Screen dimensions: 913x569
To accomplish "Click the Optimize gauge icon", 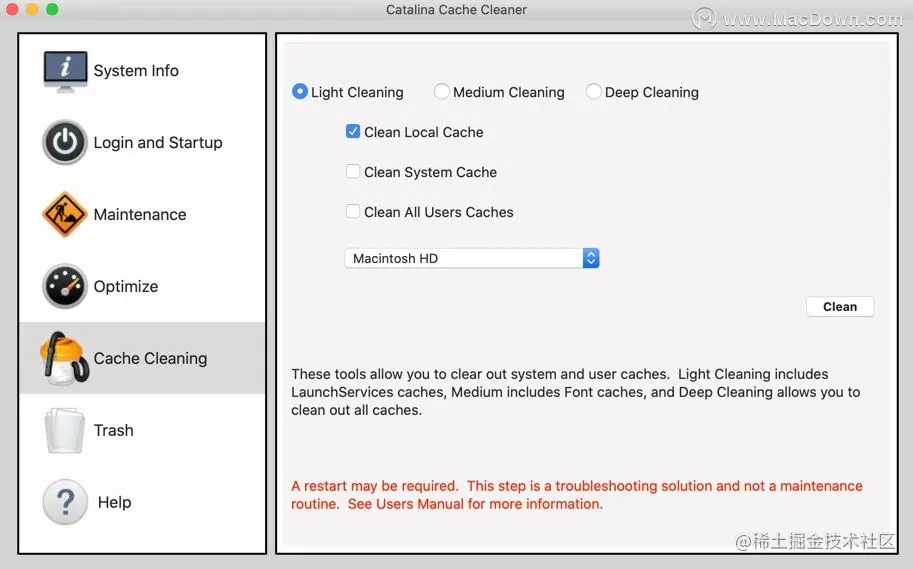I will 65,286.
